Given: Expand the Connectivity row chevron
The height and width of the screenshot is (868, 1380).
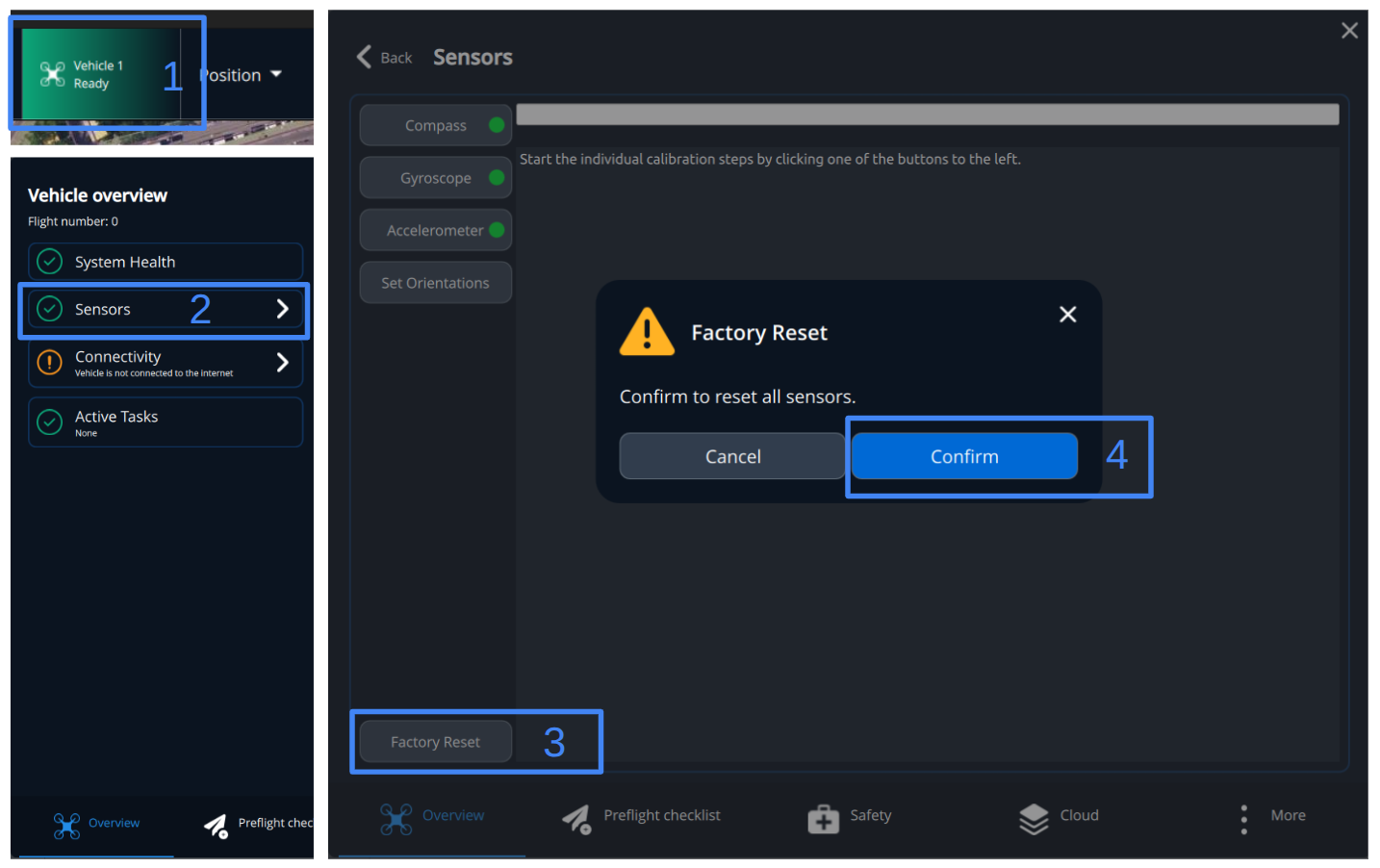Looking at the screenshot, I should click(x=282, y=362).
